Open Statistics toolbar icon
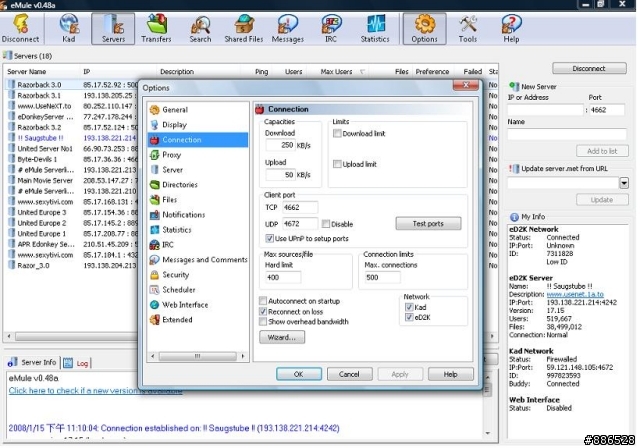Screen dimensions: 640x448 tap(375, 29)
